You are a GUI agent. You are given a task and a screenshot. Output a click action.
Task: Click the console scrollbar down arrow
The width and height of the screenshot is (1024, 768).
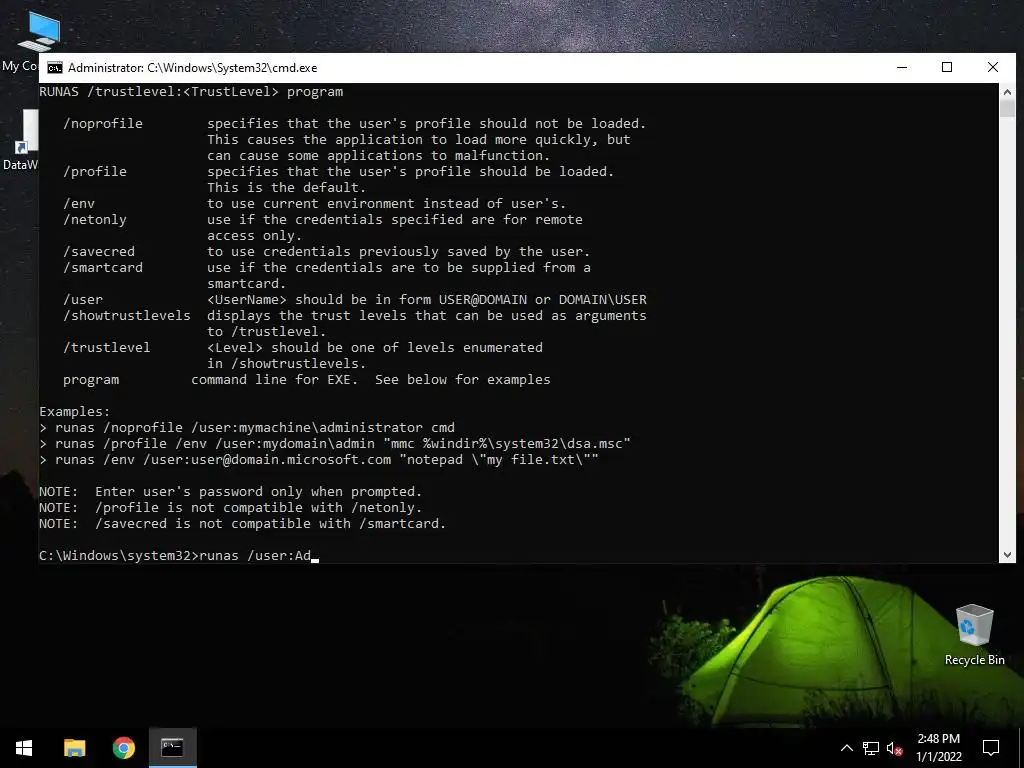coord(1007,555)
